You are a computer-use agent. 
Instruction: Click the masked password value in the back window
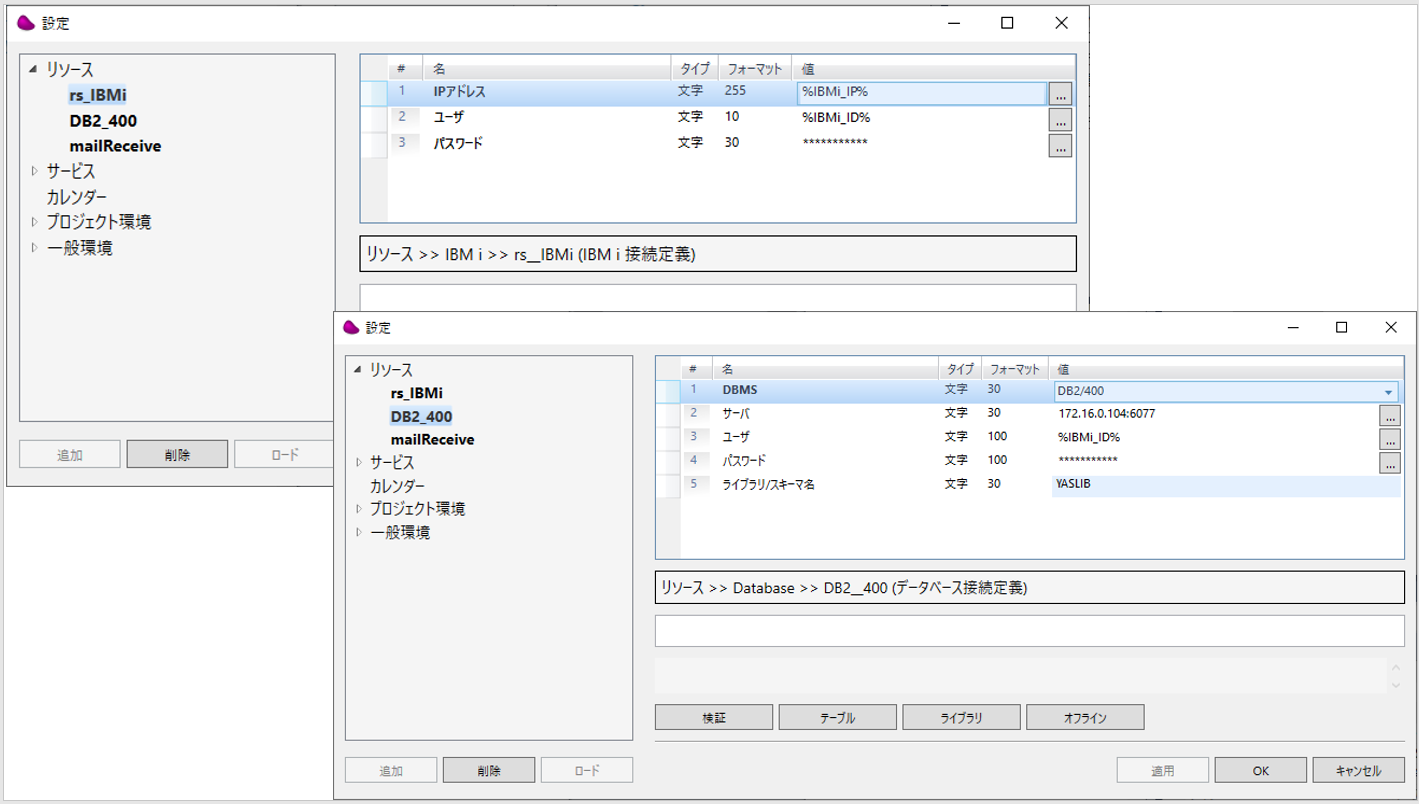[x=835, y=143]
